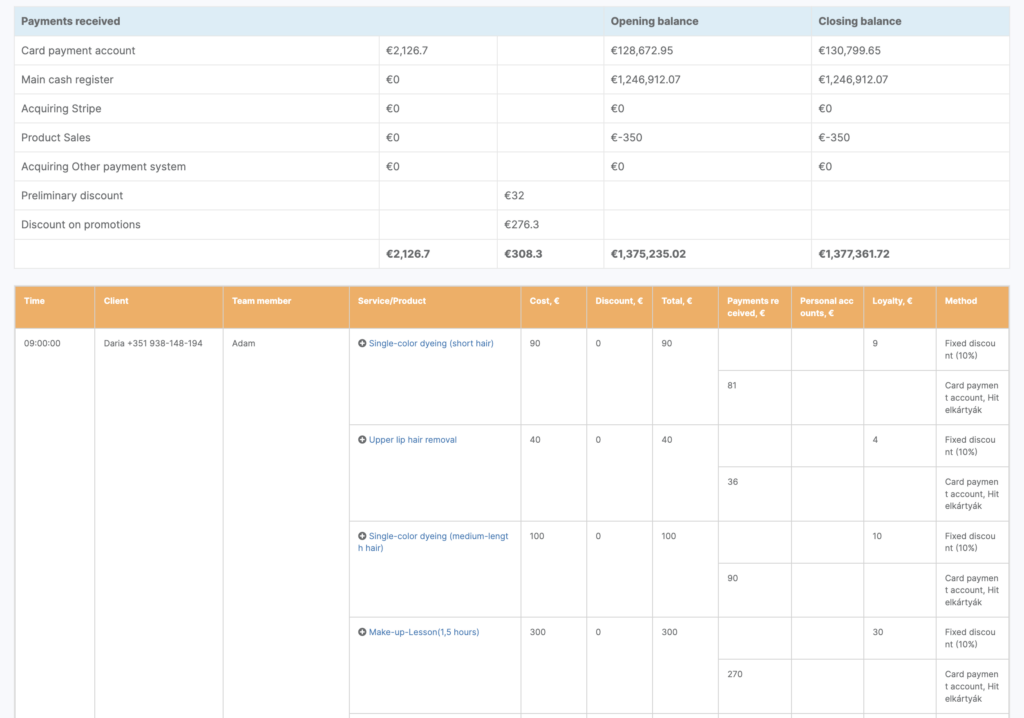Select the Acquiring Stripe row label
The image size is (1024, 718).
[61, 108]
